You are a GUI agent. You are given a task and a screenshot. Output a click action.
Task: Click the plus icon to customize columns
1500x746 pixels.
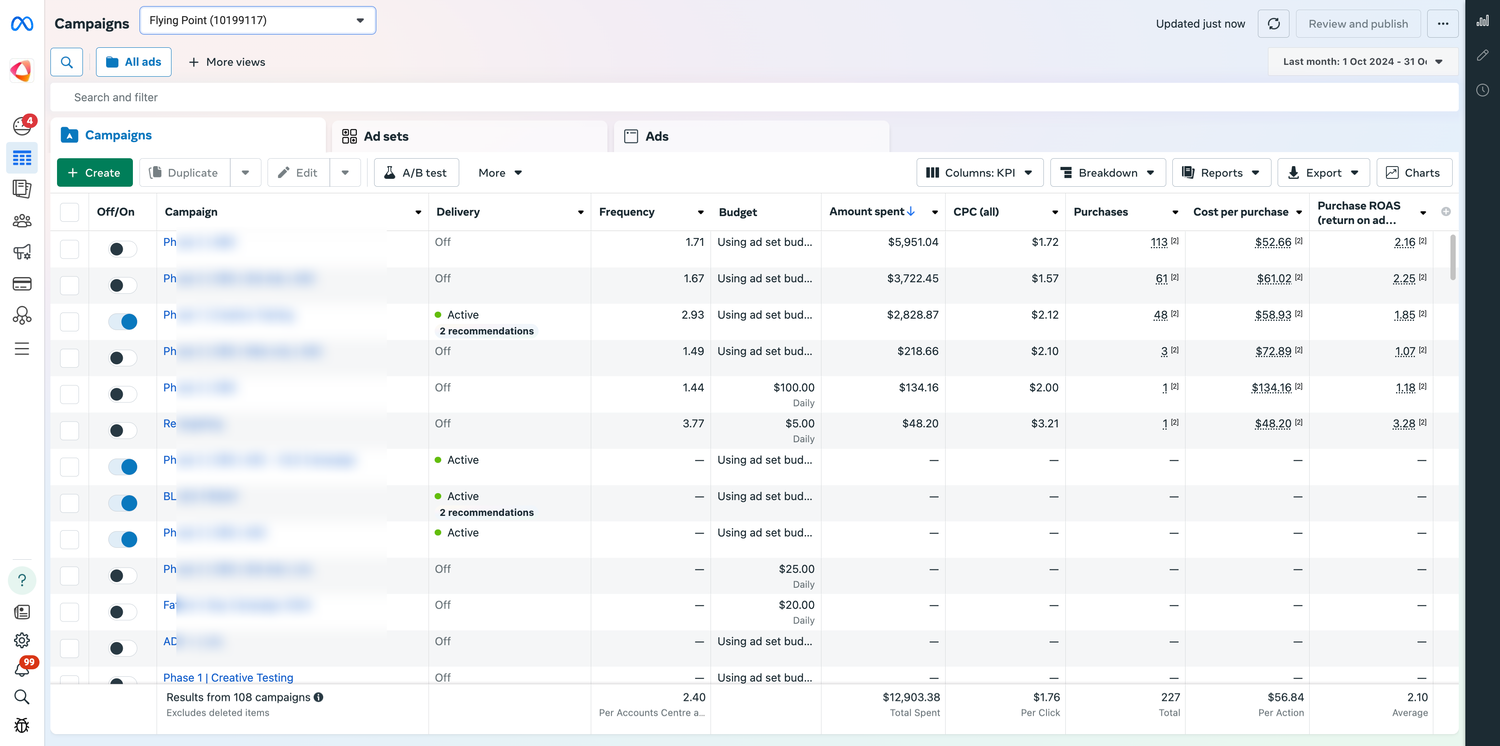pyautogui.click(x=1446, y=212)
